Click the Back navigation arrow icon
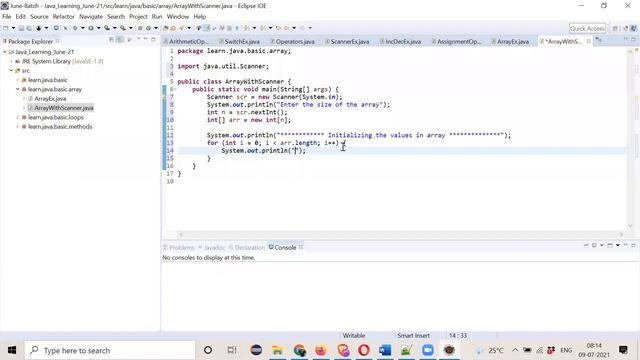640x360 pixels. pos(287,28)
